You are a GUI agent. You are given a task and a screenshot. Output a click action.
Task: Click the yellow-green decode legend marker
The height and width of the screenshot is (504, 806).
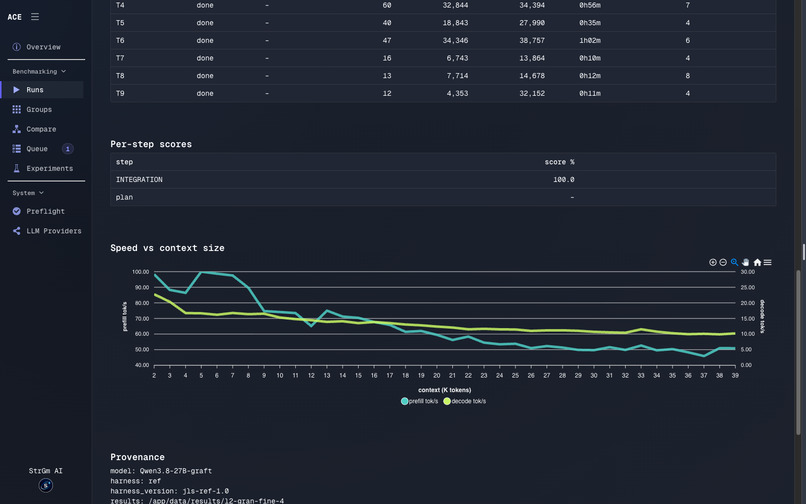(447, 401)
